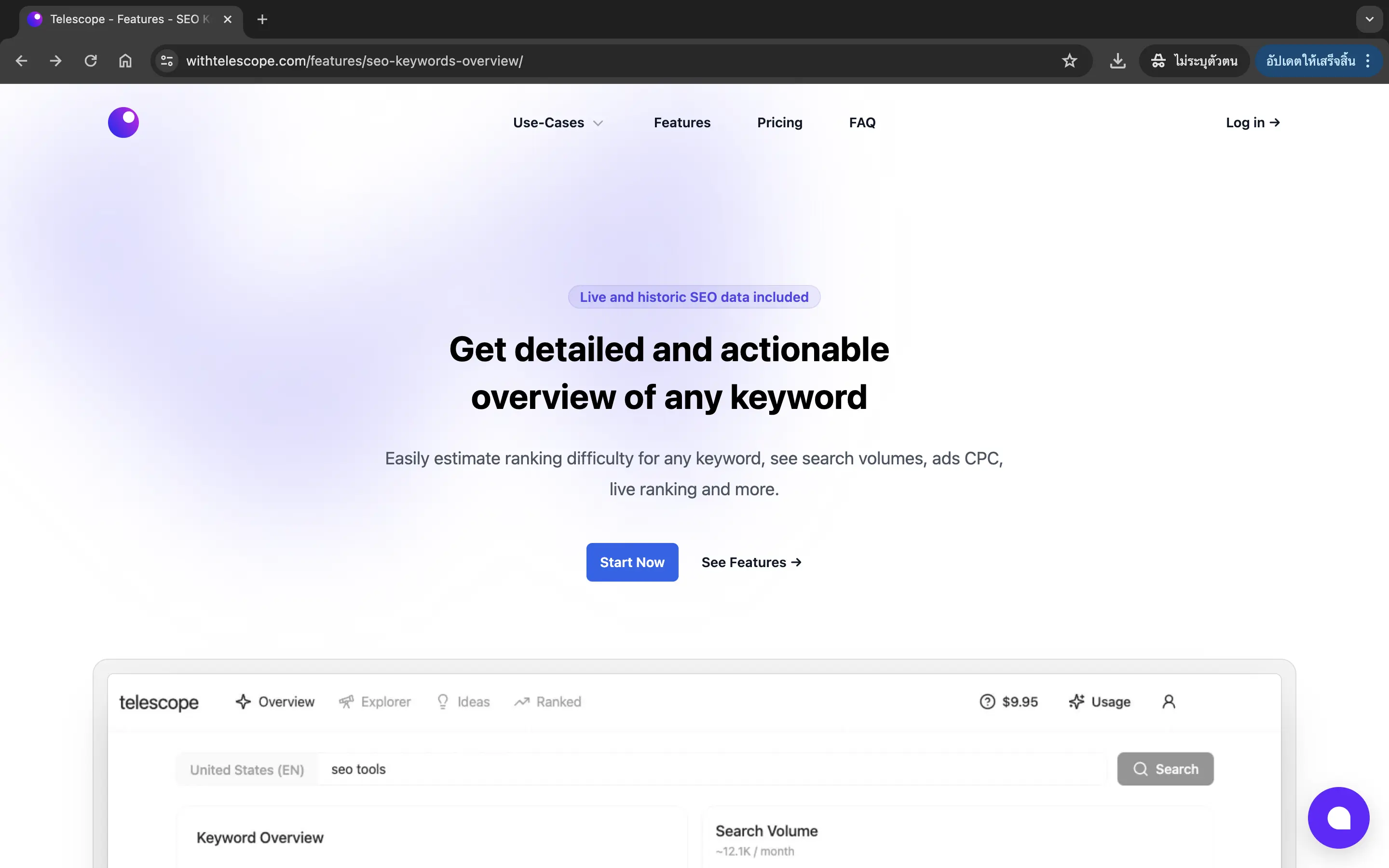The height and width of the screenshot is (868, 1389).
Task: Switch to the Ranked tab
Action: (x=547, y=702)
